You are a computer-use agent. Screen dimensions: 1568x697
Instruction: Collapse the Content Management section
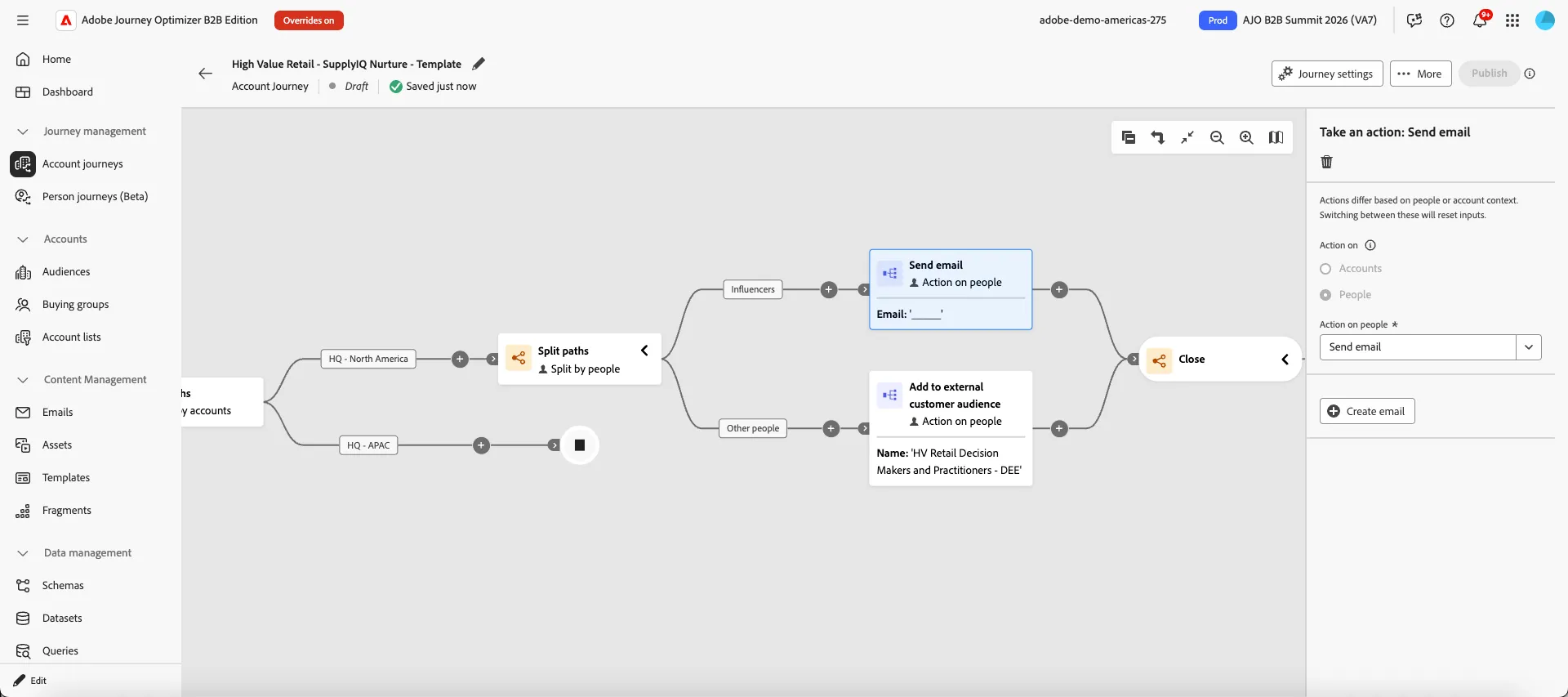(23, 380)
